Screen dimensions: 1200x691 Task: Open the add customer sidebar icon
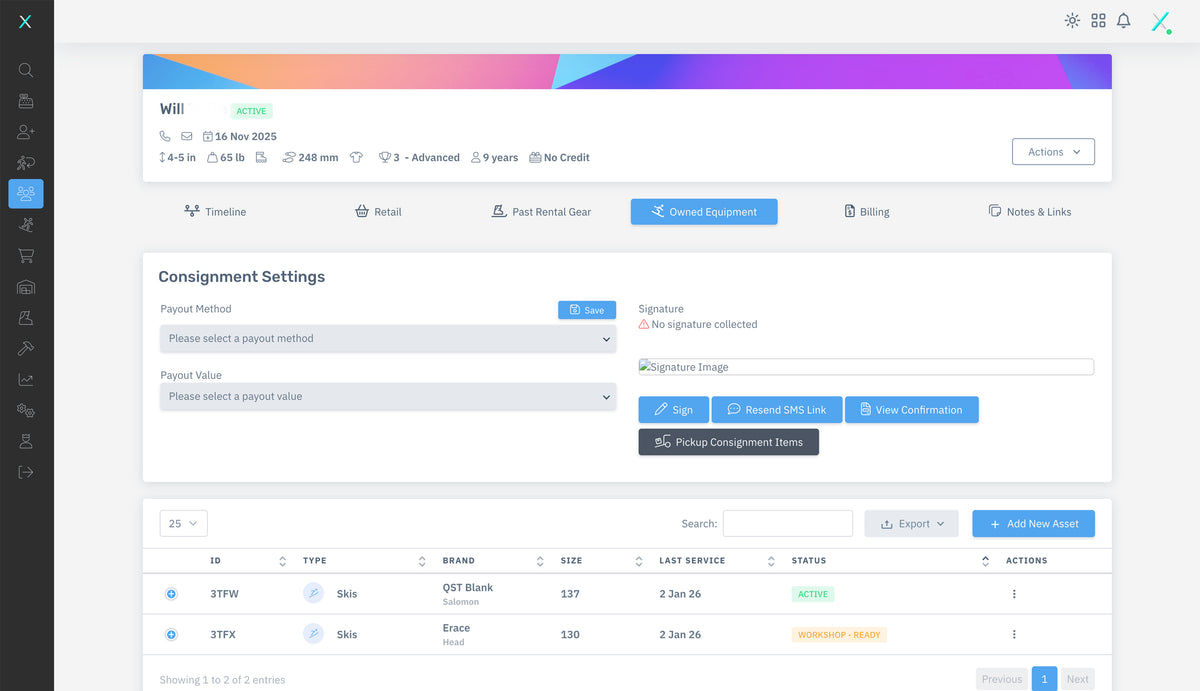pyautogui.click(x=26, y=132)
